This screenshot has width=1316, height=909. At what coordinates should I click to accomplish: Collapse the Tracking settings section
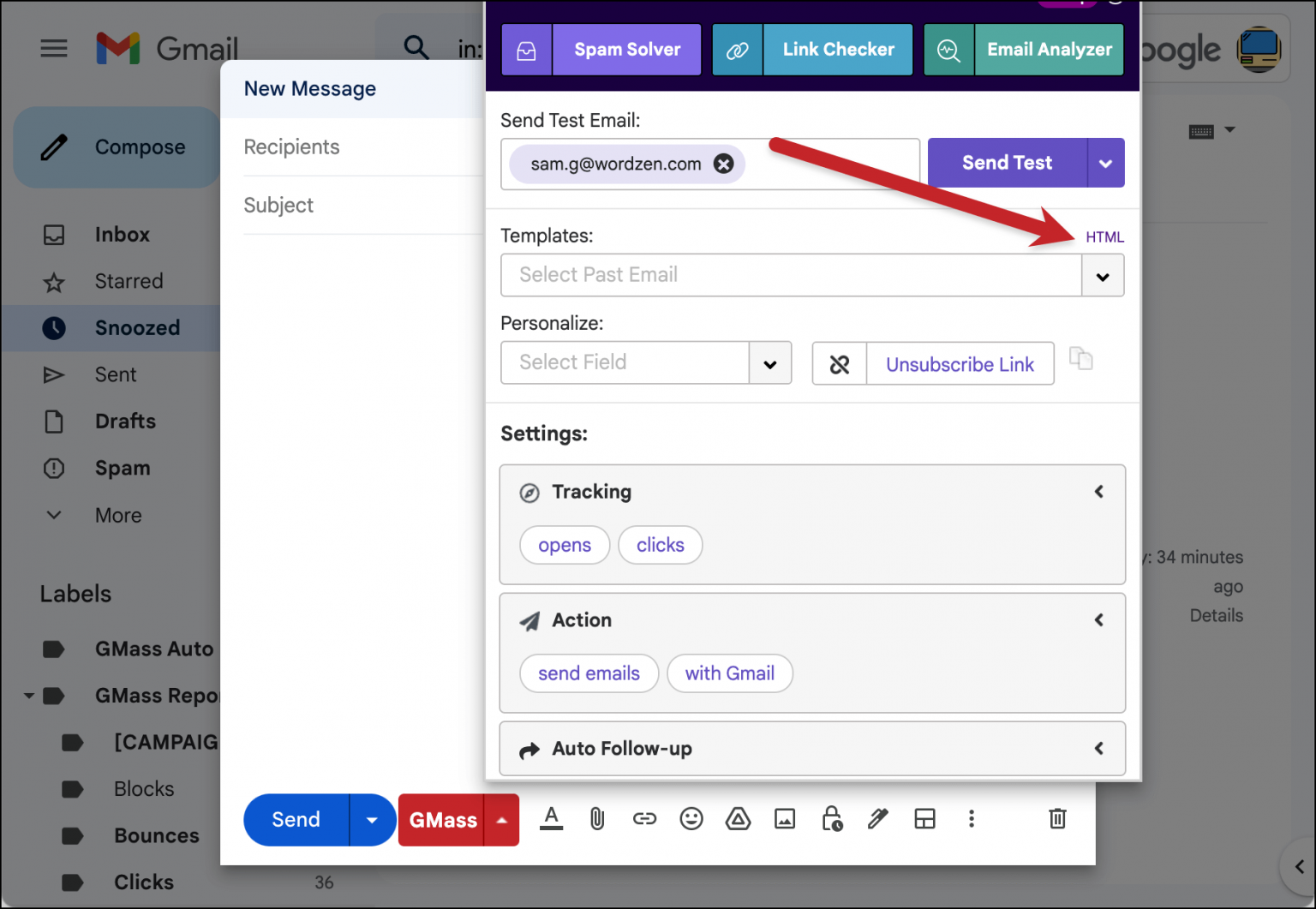[x=1099, y=492]
